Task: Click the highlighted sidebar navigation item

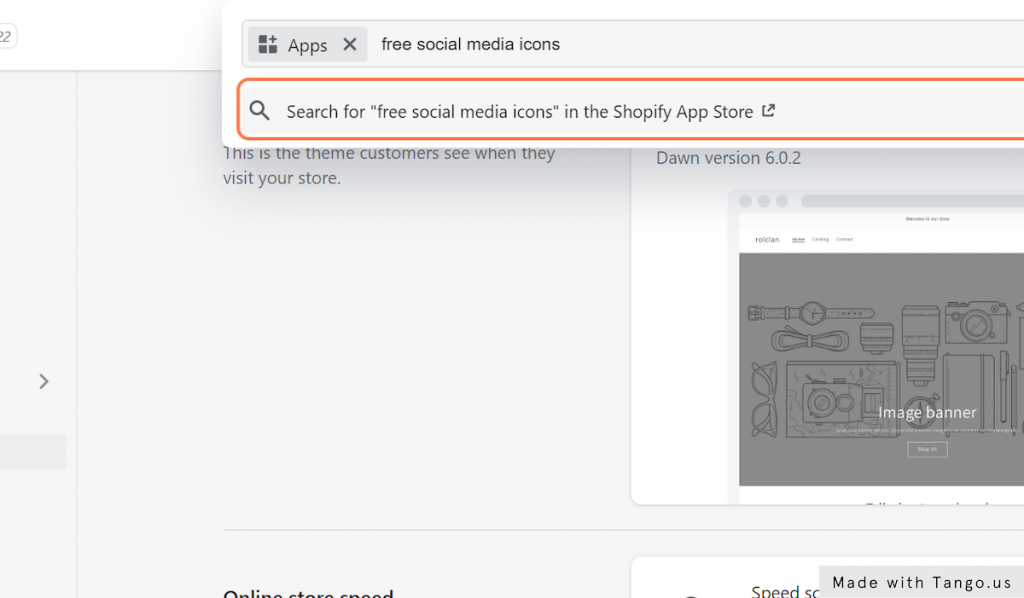Action: (33, 452)
